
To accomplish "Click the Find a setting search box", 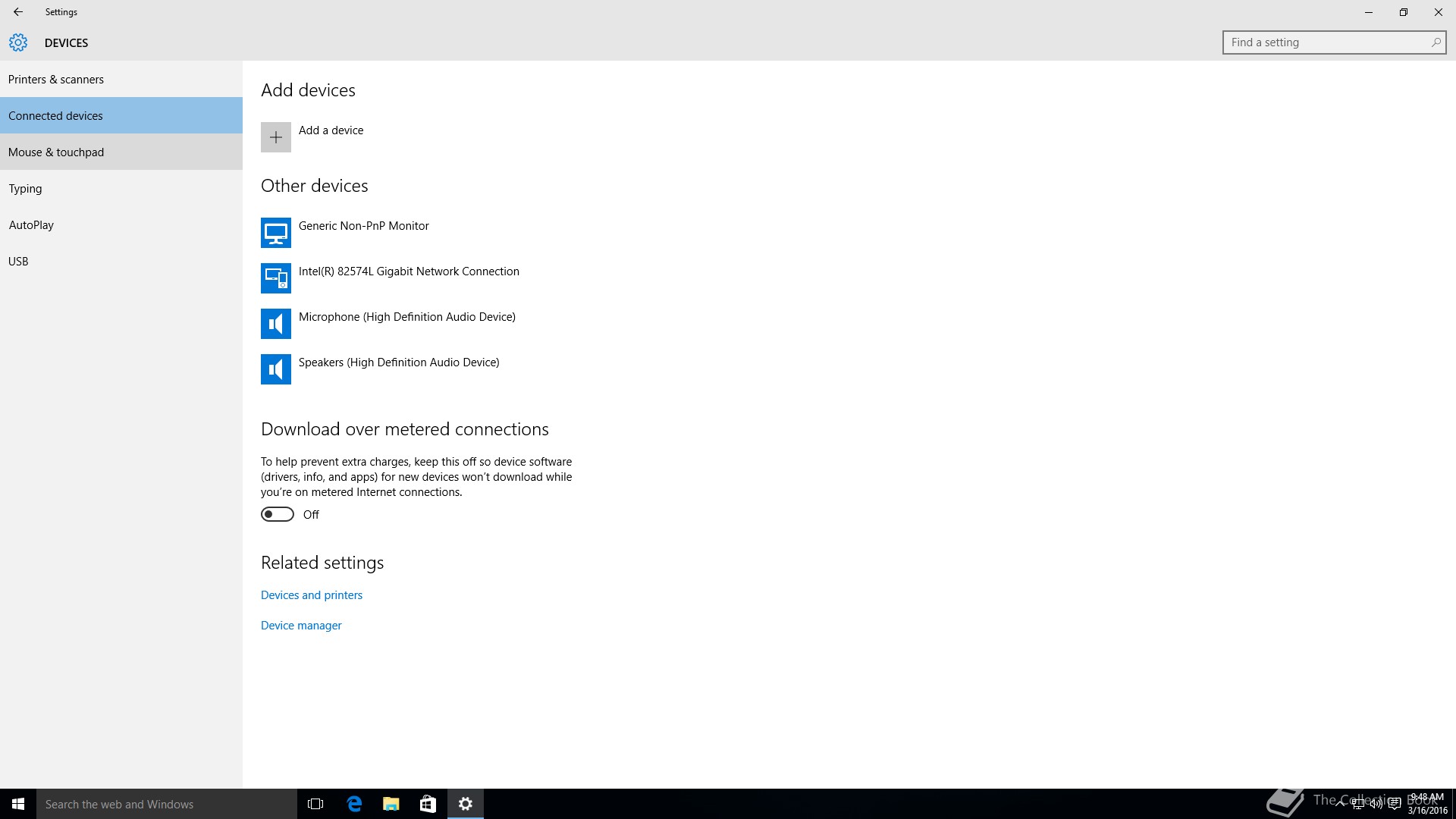I will 1327,42.
